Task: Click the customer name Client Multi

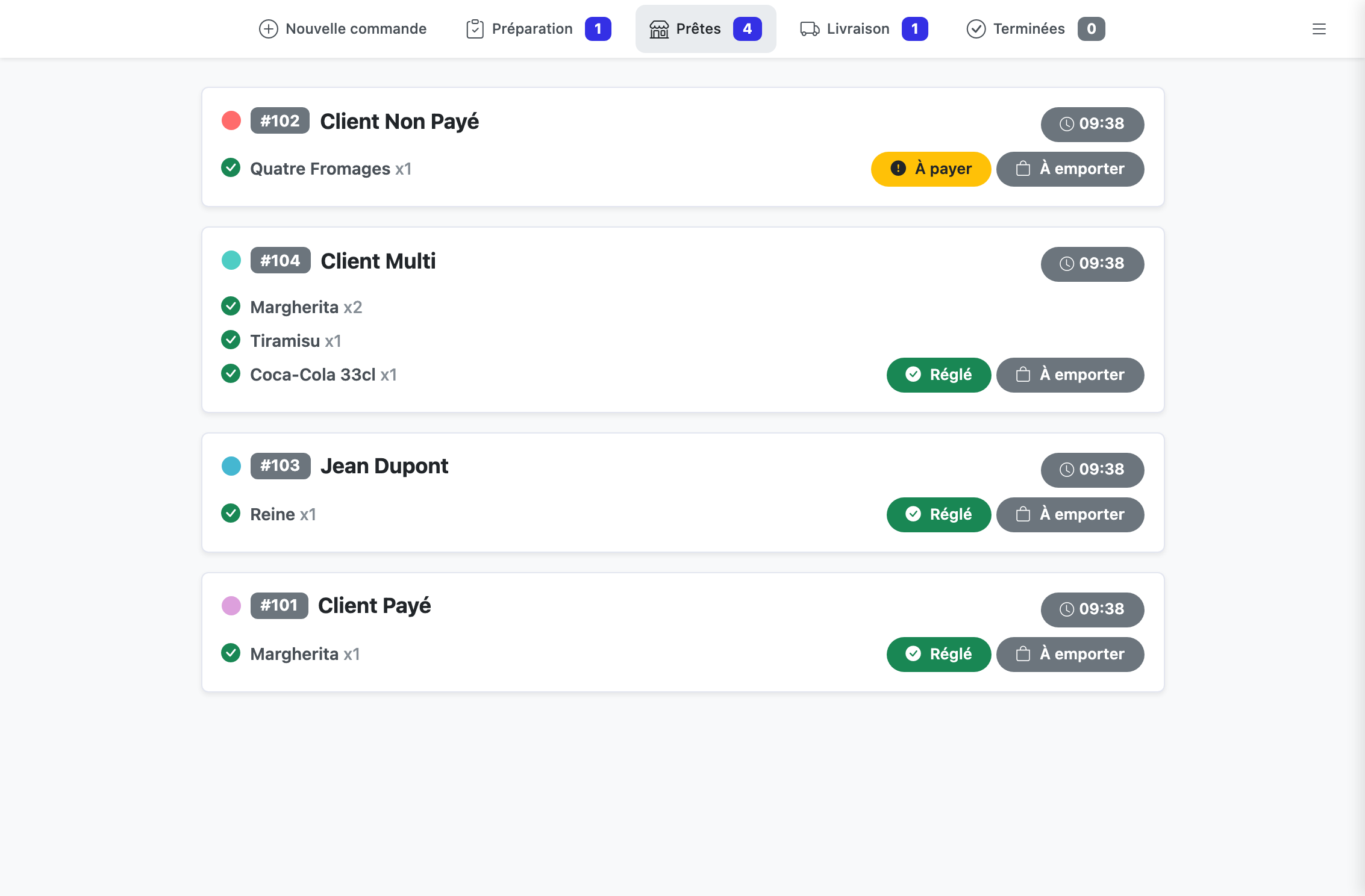Action: (378, 261)
